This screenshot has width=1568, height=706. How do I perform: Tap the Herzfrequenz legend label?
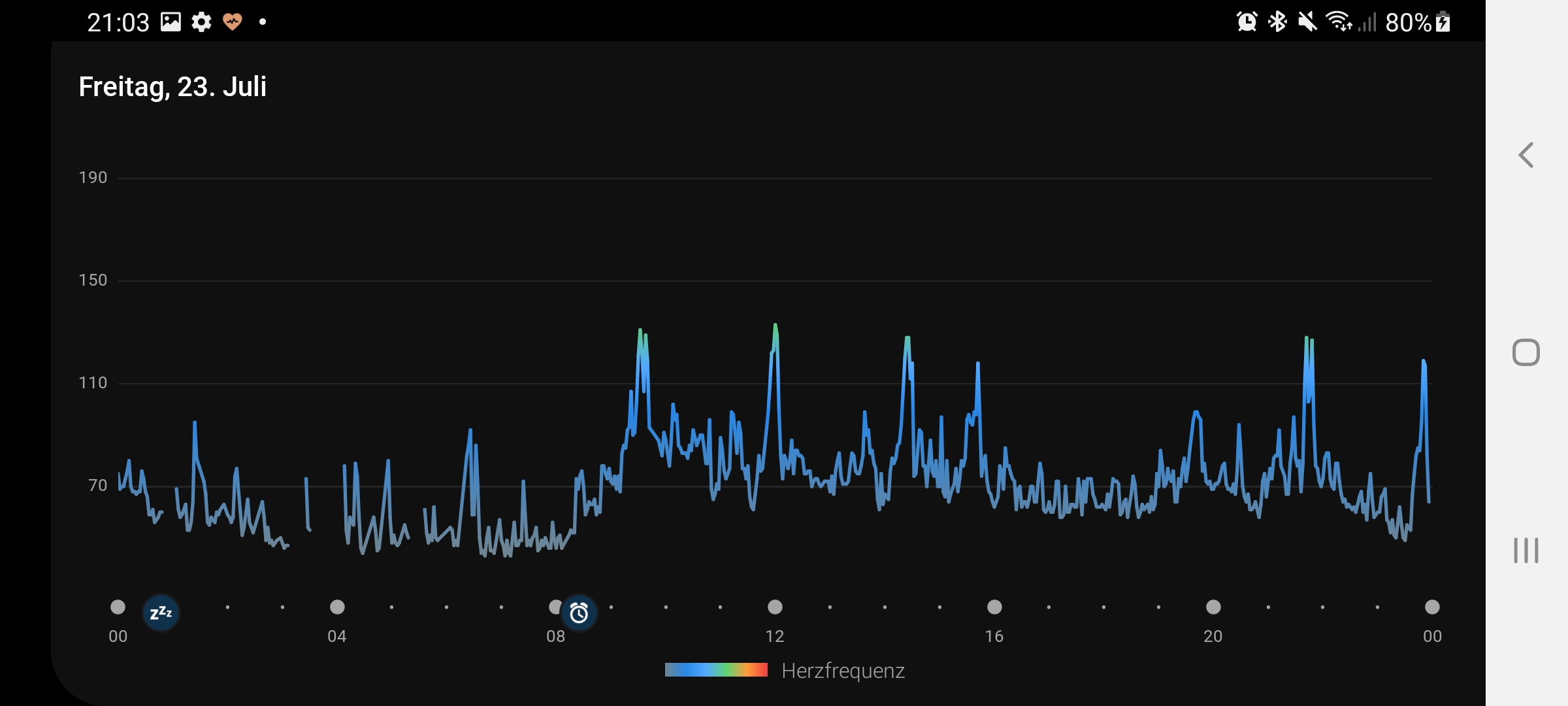(843, 671)
